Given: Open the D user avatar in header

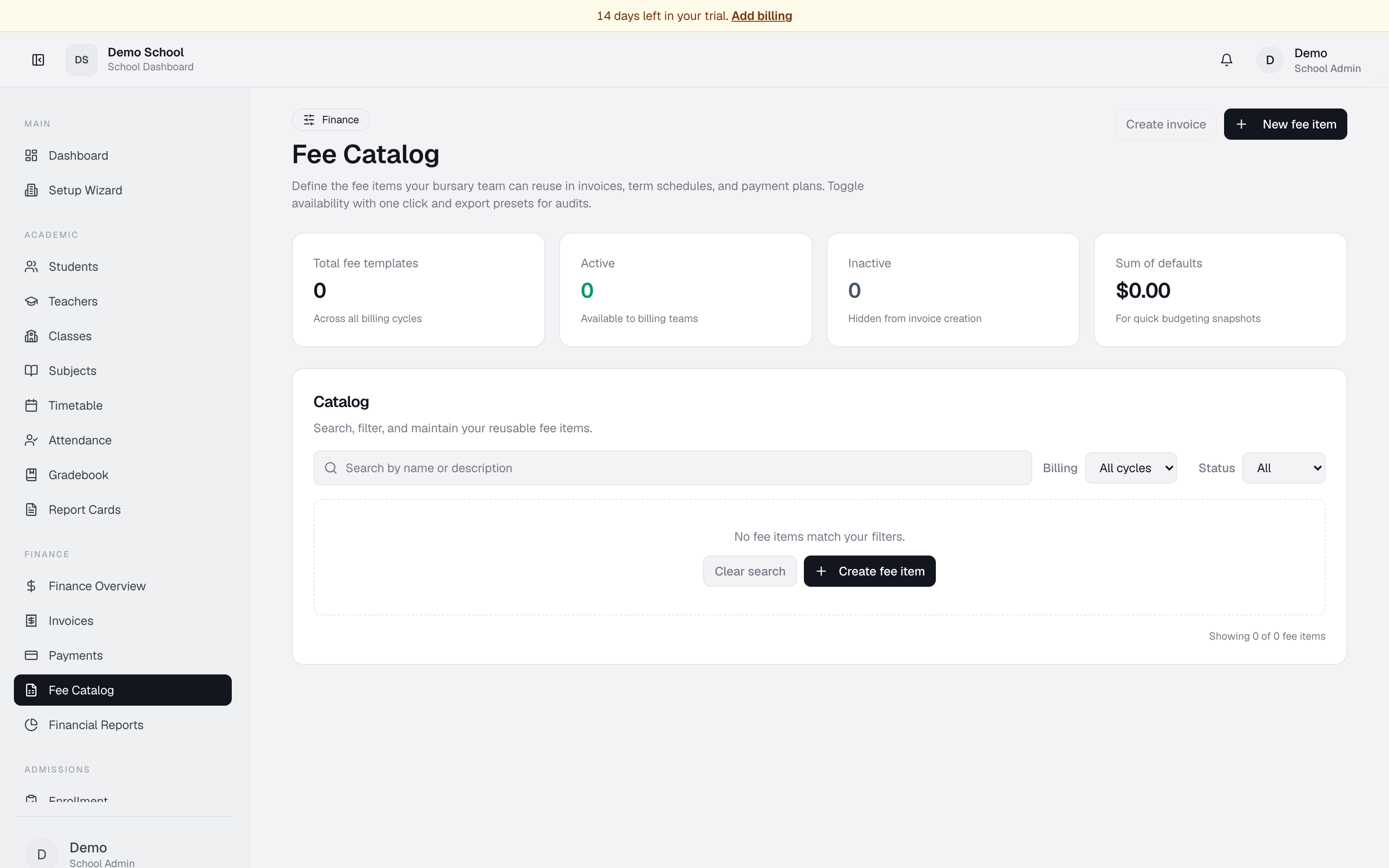Looking at the screenshot, I should point(1270,60).
